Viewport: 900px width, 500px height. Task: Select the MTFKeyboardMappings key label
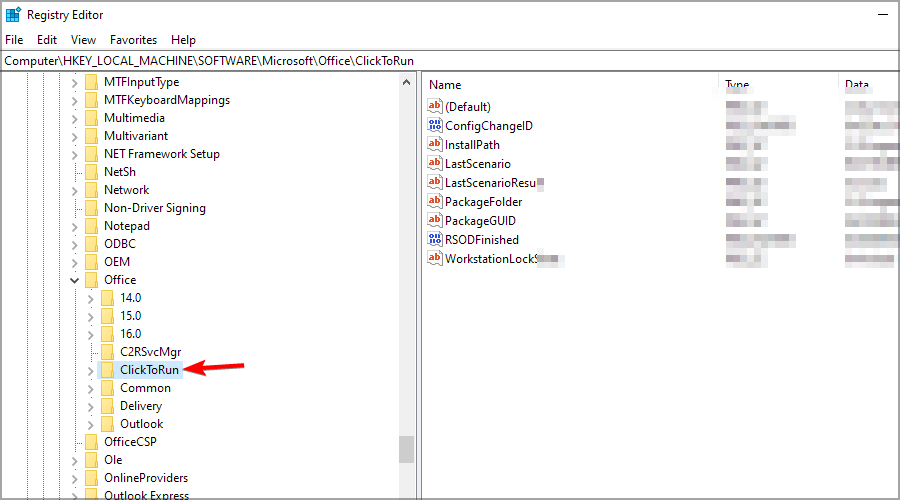click(x=167, y=100)
